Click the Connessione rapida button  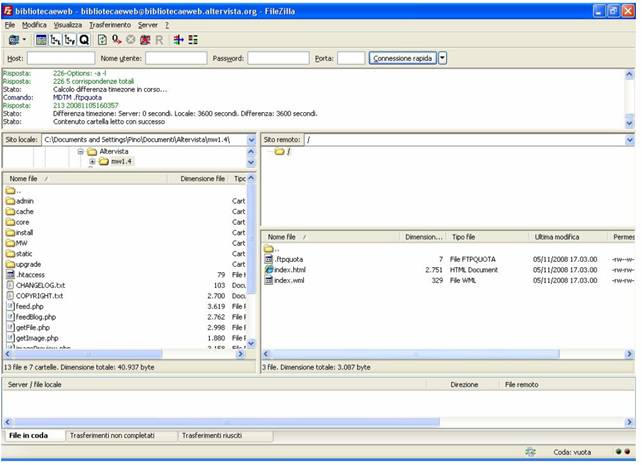click(x=403, y=58)
